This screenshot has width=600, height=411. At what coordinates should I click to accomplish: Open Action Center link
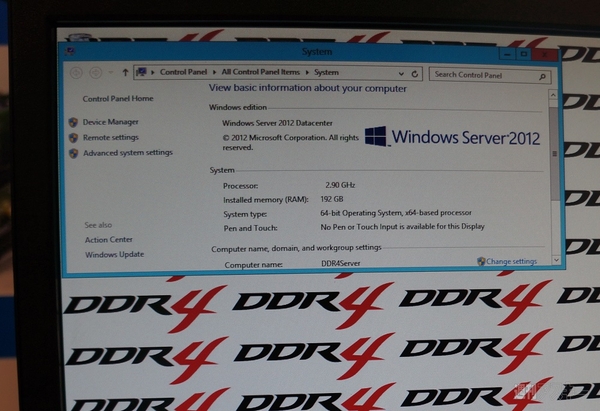point(109,240)
